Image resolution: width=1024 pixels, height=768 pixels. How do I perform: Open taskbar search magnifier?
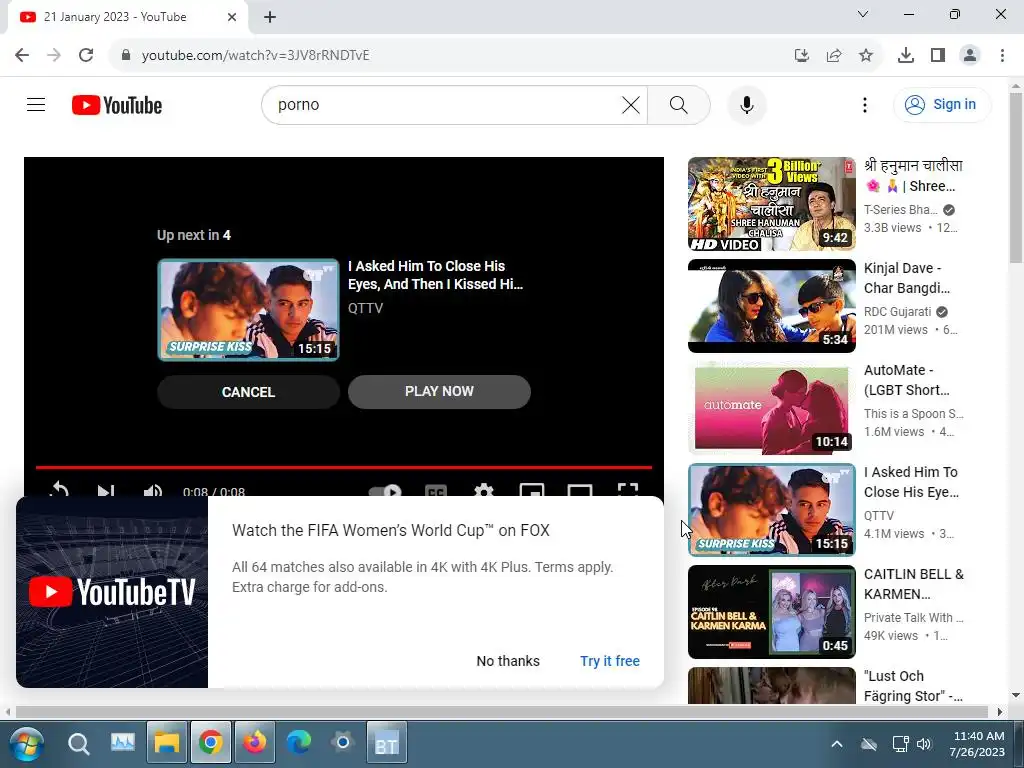78,743
